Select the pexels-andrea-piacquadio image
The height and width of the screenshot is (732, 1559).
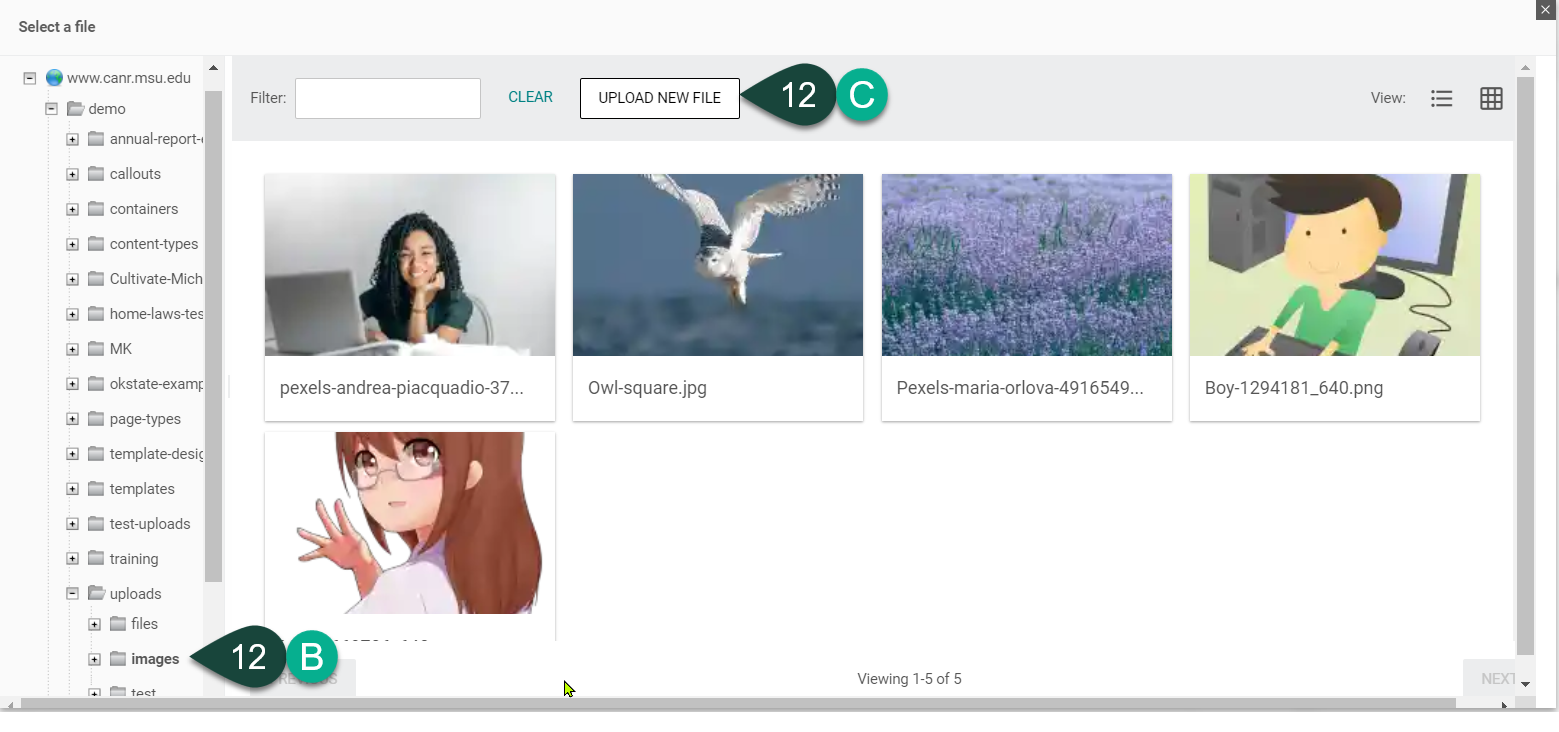click(409, 265)
